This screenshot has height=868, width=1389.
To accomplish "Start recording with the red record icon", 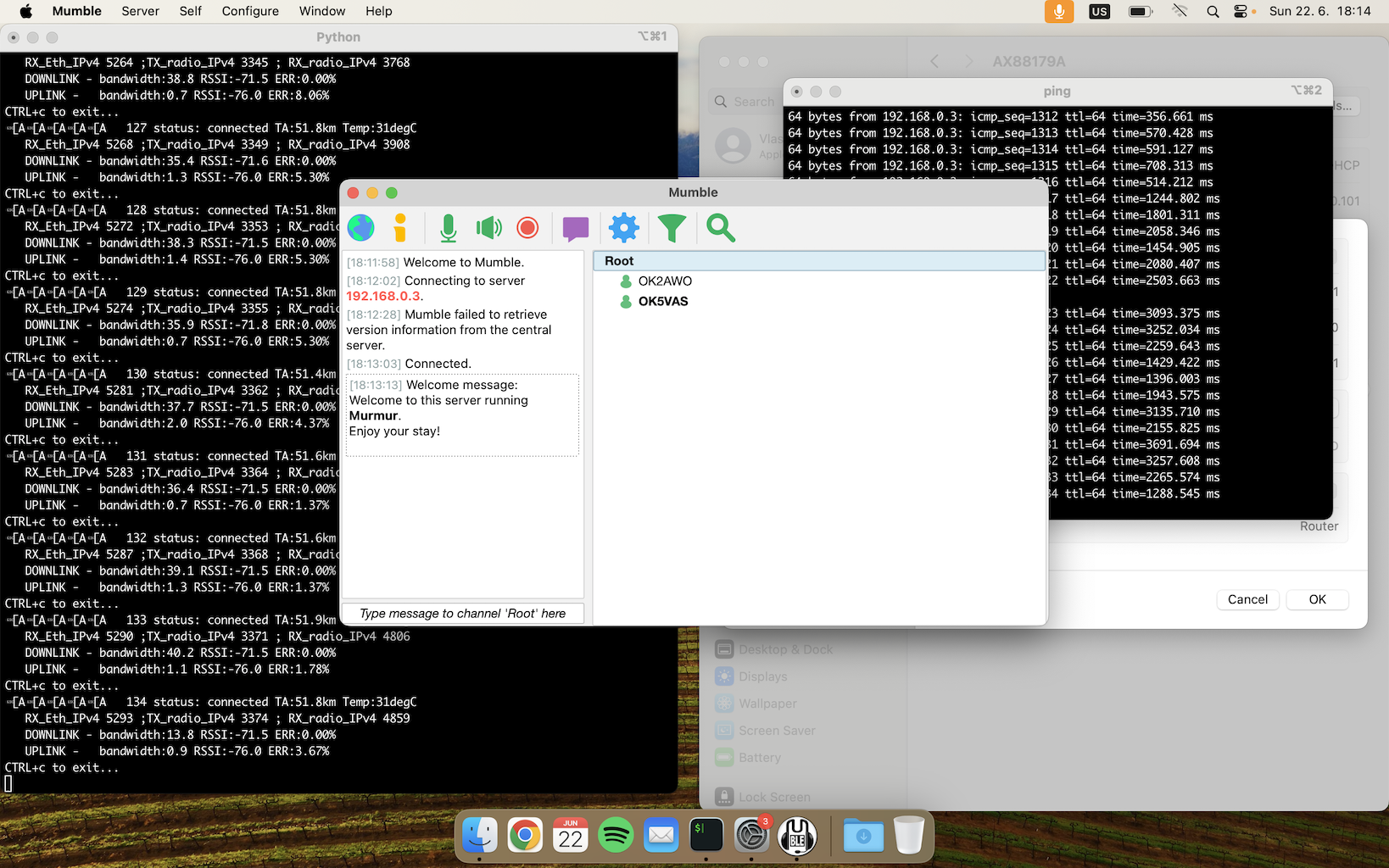I will point(527,227).
